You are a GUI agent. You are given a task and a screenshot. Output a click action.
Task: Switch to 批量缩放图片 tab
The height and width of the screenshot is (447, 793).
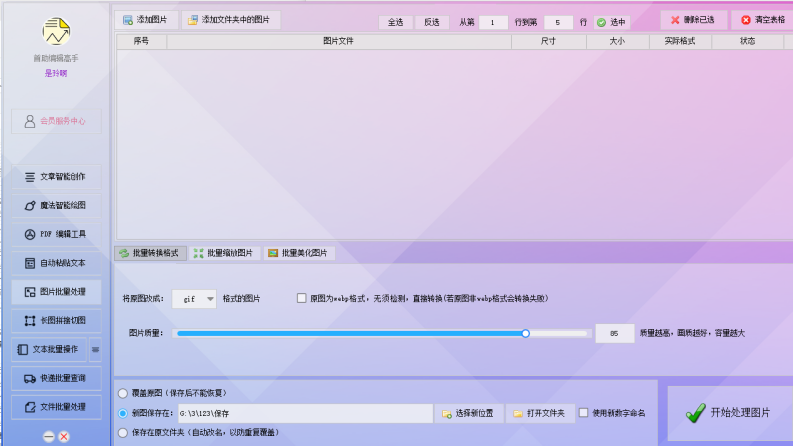pos(225,253)
